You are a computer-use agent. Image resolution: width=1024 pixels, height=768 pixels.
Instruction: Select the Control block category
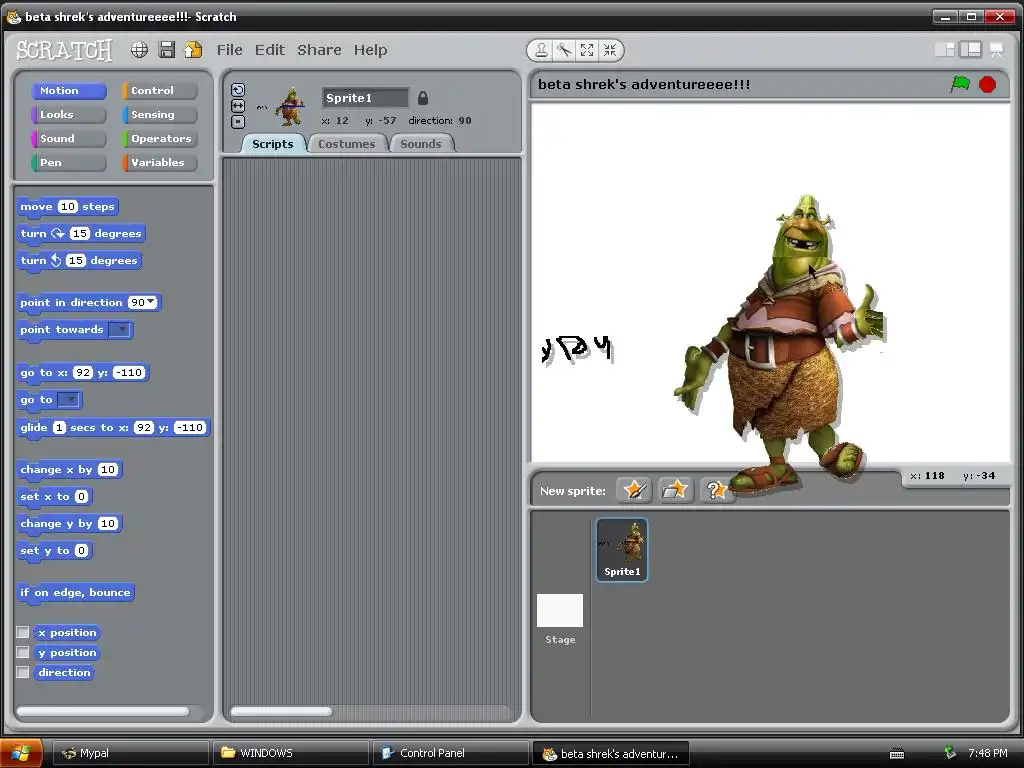point(159,90)
